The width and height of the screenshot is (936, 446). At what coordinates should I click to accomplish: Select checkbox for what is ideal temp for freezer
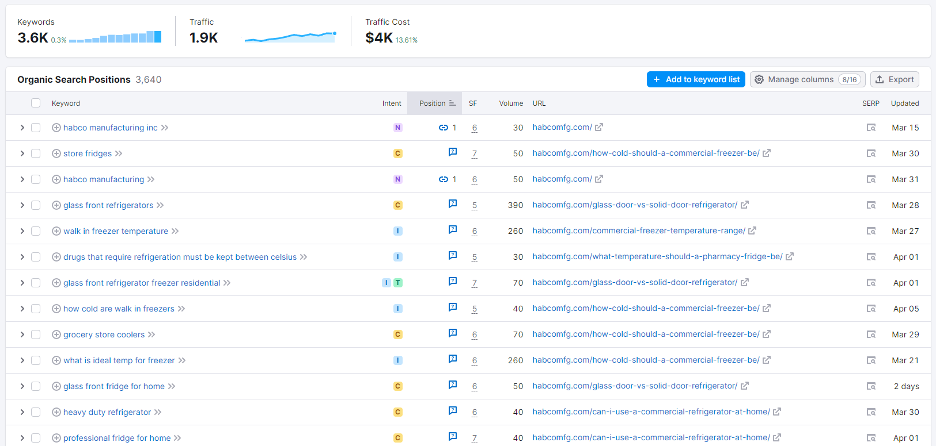[x=36, y=360]
